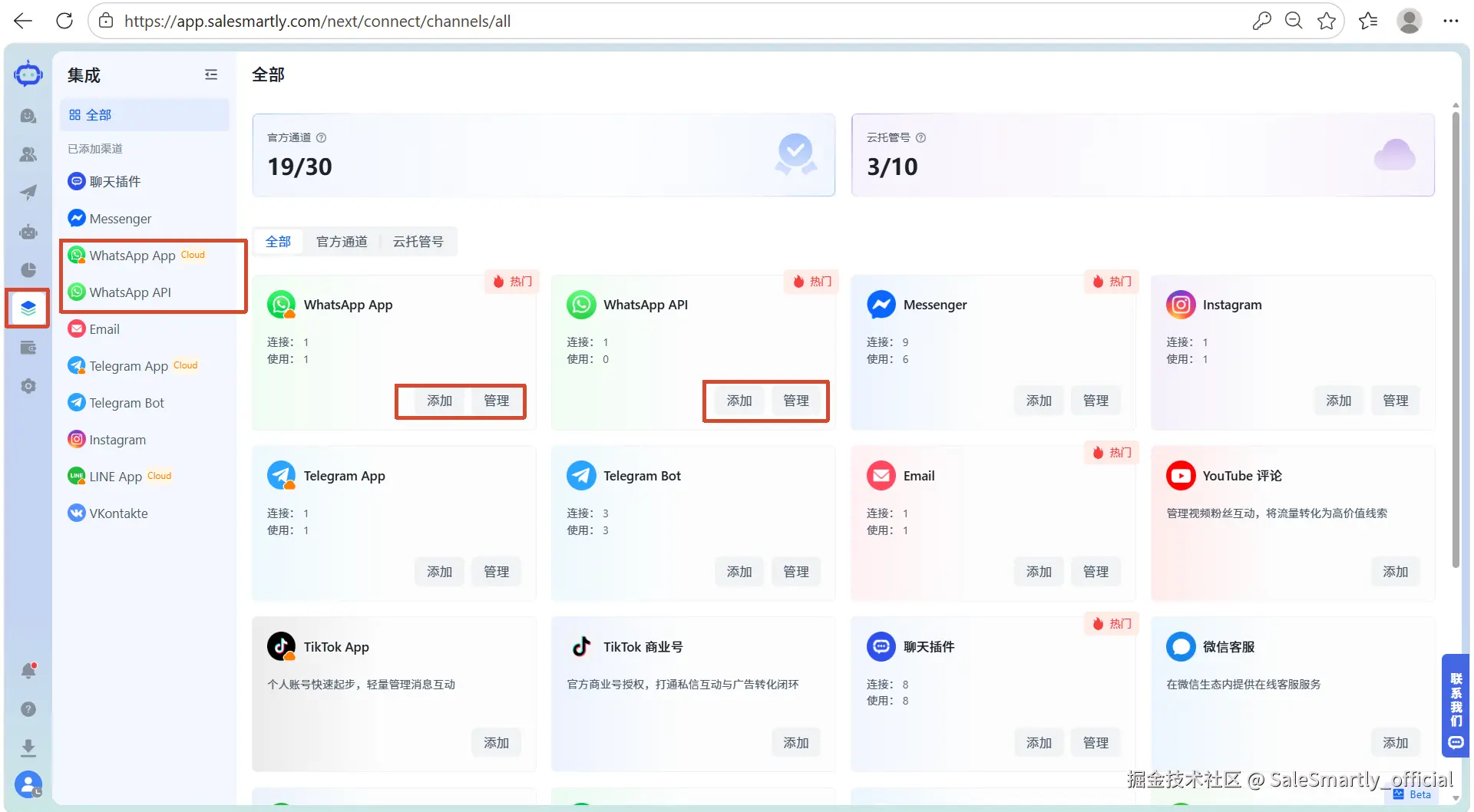Click the password key icon in address bar
The image size is (1474, 812).
[1261, 21]
